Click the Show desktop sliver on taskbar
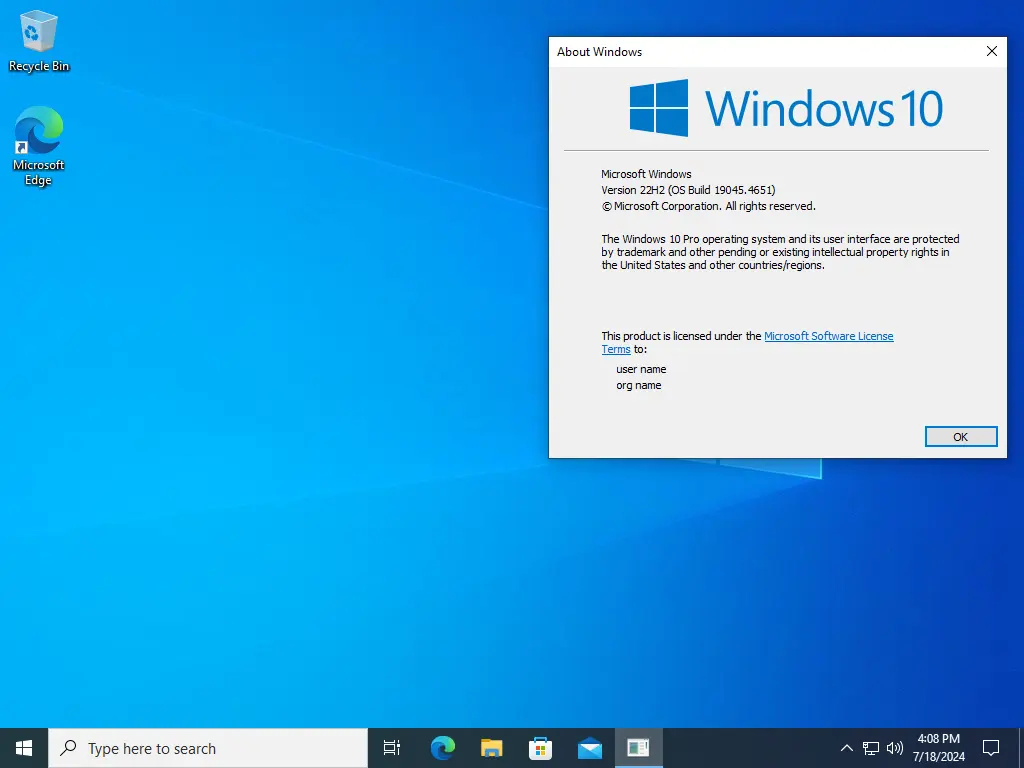The image size is (1024, 768). (x=1021, y=748)
